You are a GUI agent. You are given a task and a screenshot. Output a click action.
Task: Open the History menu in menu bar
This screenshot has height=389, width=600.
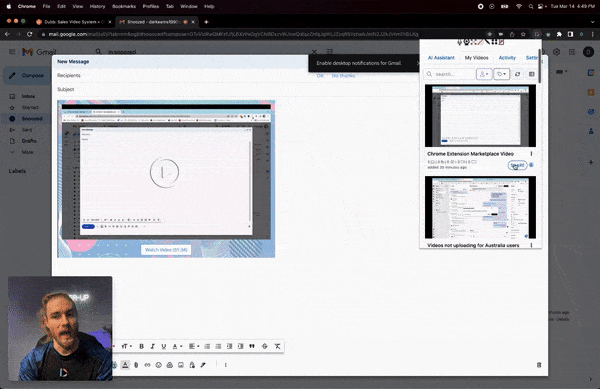click(x=97, y=7)
